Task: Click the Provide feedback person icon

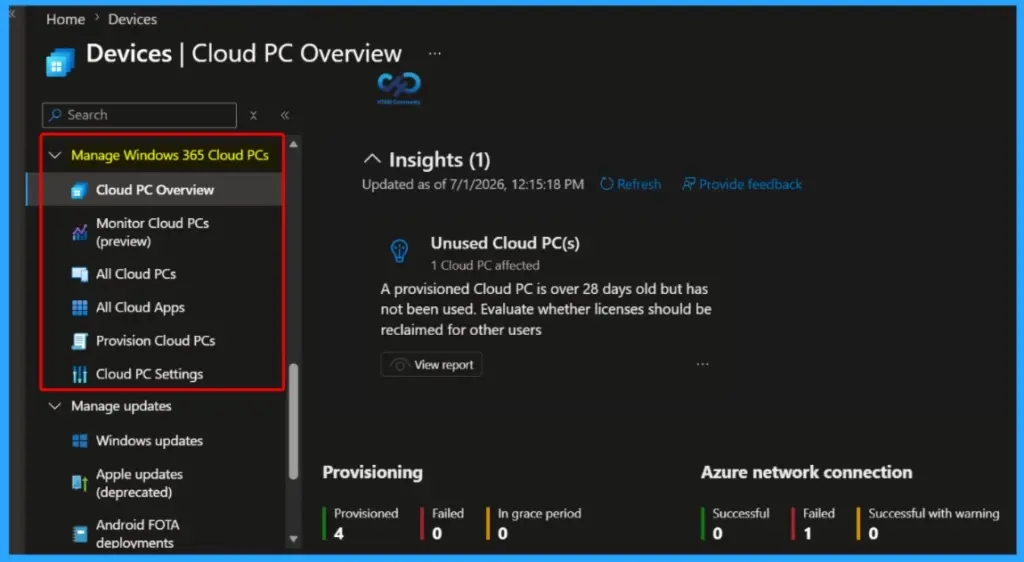Action: click(x=688, y=184)
